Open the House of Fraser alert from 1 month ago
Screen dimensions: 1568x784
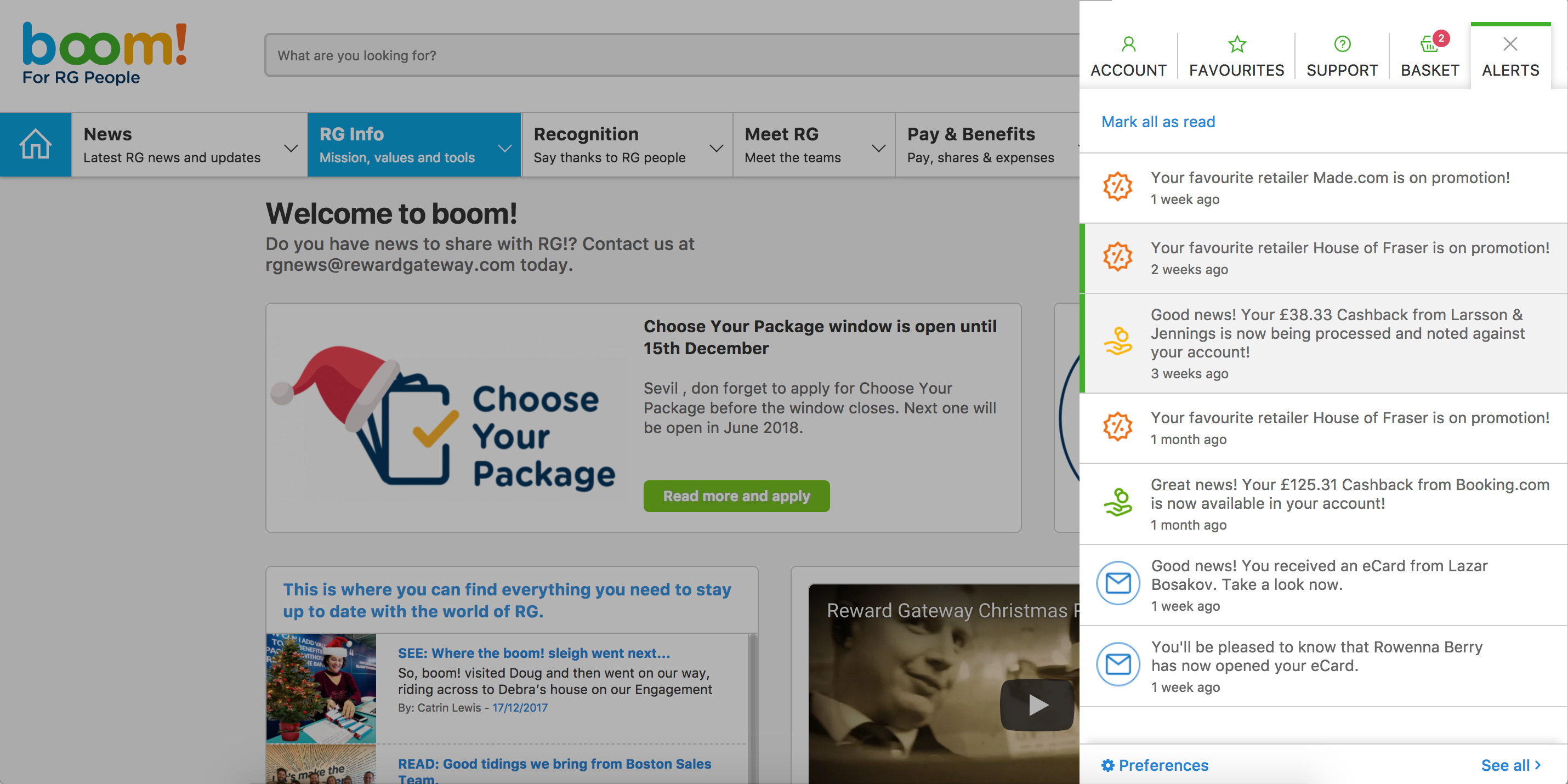1349,418
